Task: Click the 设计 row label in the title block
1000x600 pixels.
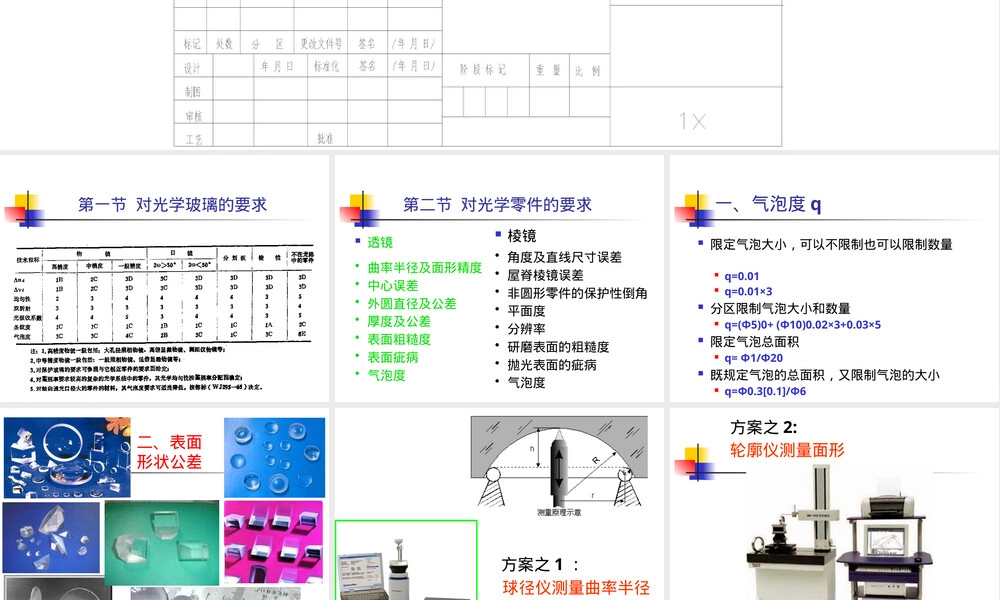Action: 192,68
